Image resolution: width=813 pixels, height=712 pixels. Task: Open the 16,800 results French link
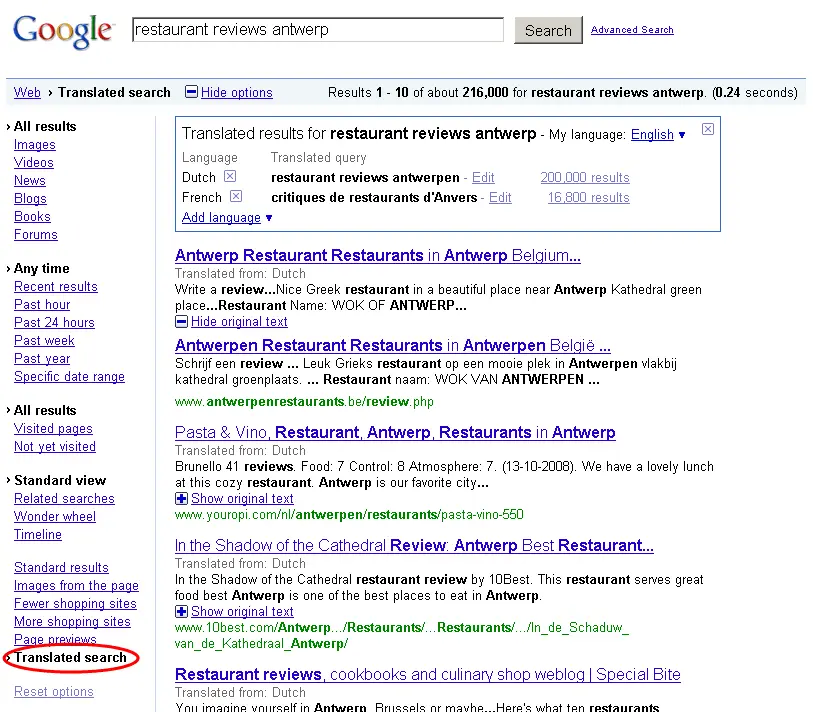click(588, 198)
